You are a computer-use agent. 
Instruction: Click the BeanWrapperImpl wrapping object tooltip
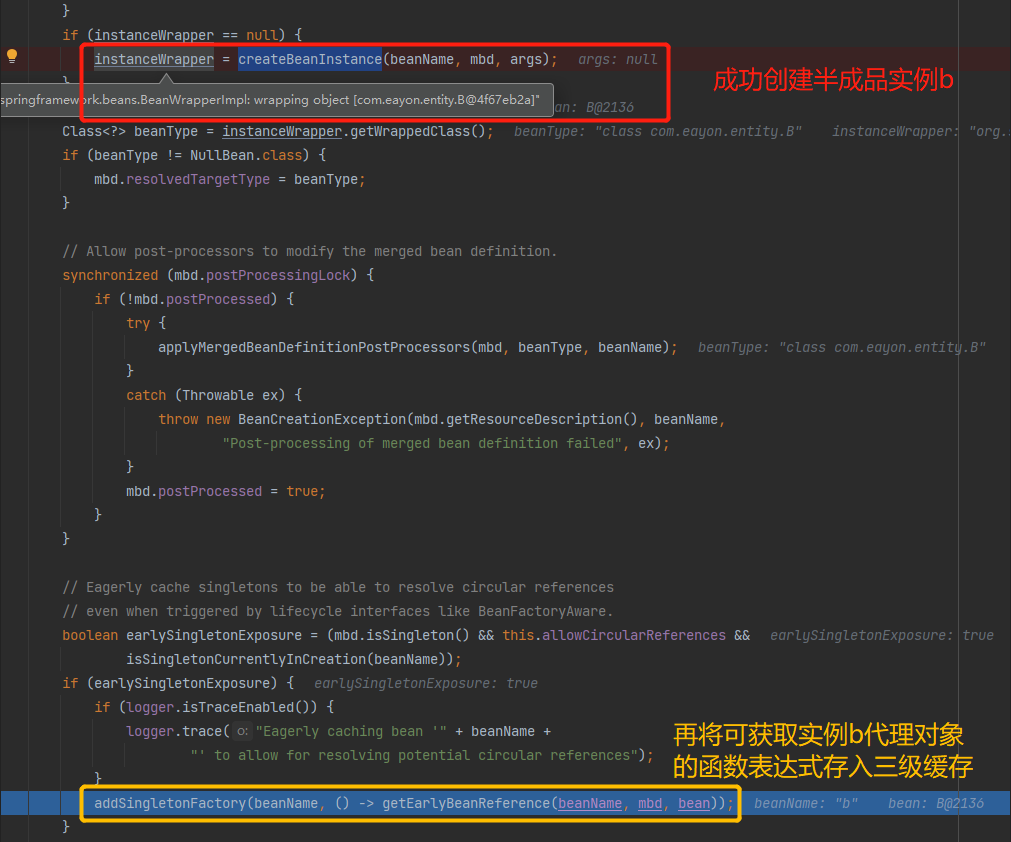point(277,100)
